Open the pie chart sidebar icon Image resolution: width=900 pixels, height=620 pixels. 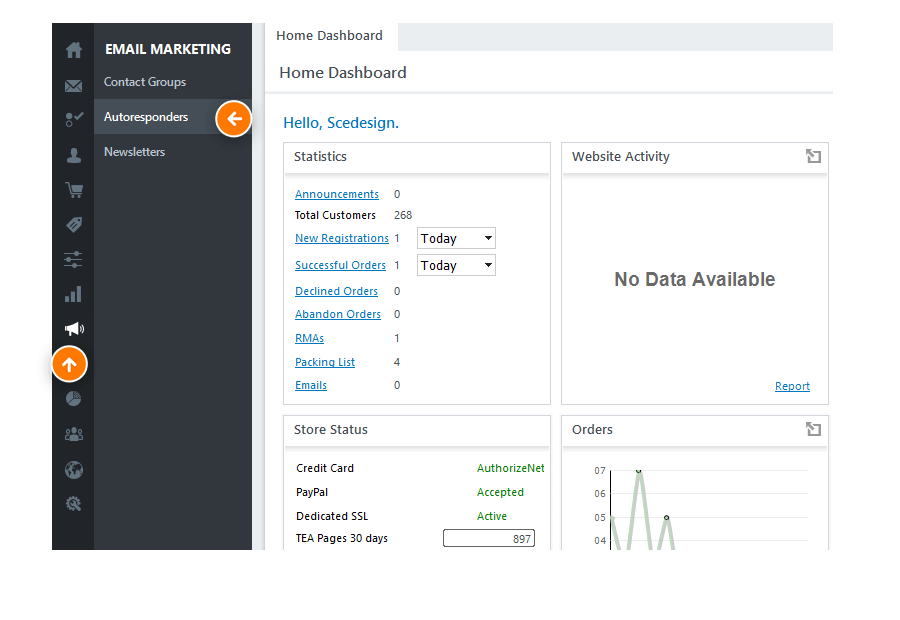[x=73, y=398]
